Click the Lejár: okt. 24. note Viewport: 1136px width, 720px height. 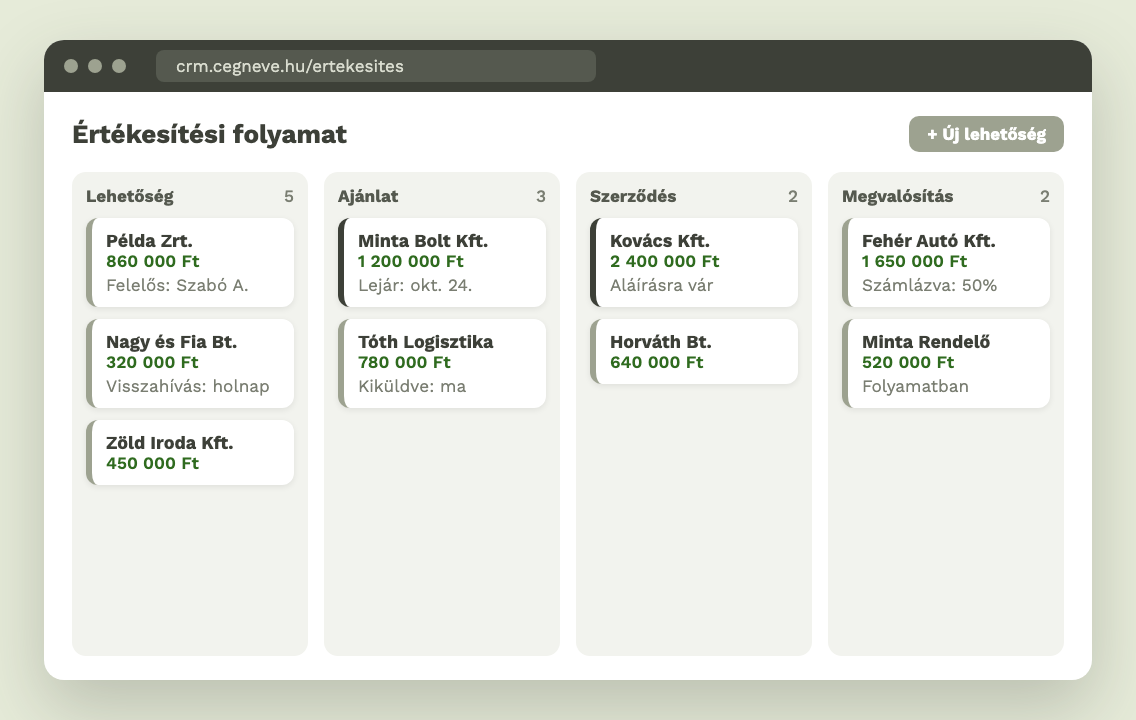pyautogui.click(x=415, y=285)
